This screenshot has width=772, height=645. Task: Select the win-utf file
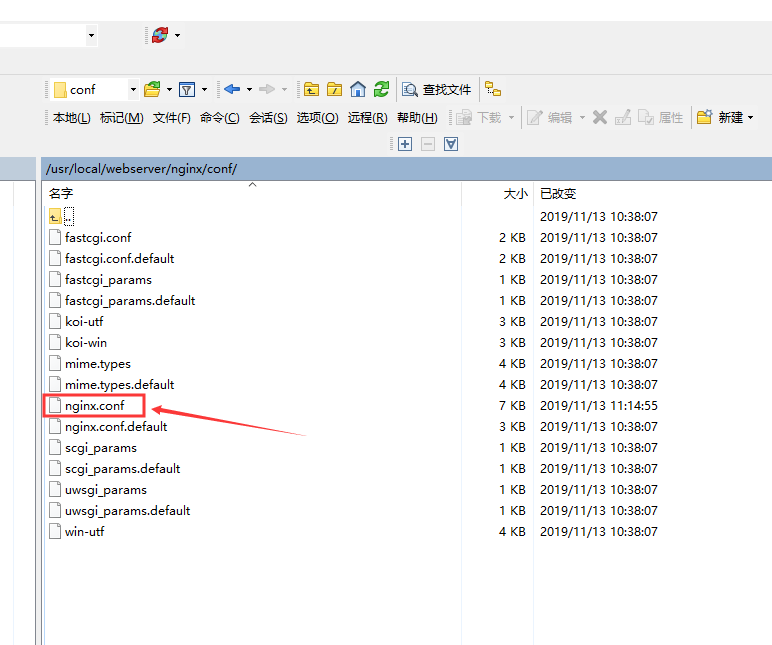point(85,532)
